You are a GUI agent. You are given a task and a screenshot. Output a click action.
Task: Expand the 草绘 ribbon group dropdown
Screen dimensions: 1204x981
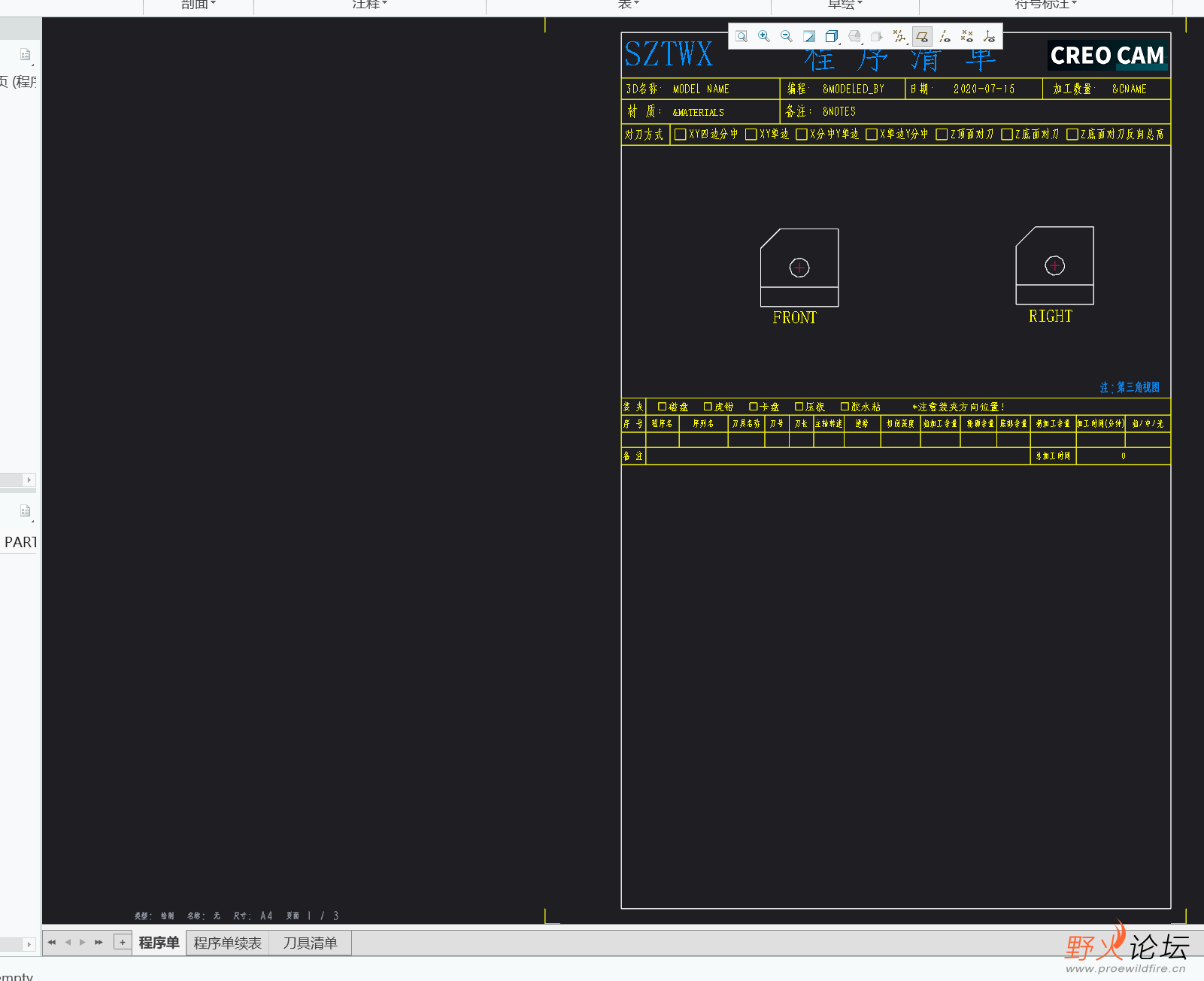(x=845, y=5)
